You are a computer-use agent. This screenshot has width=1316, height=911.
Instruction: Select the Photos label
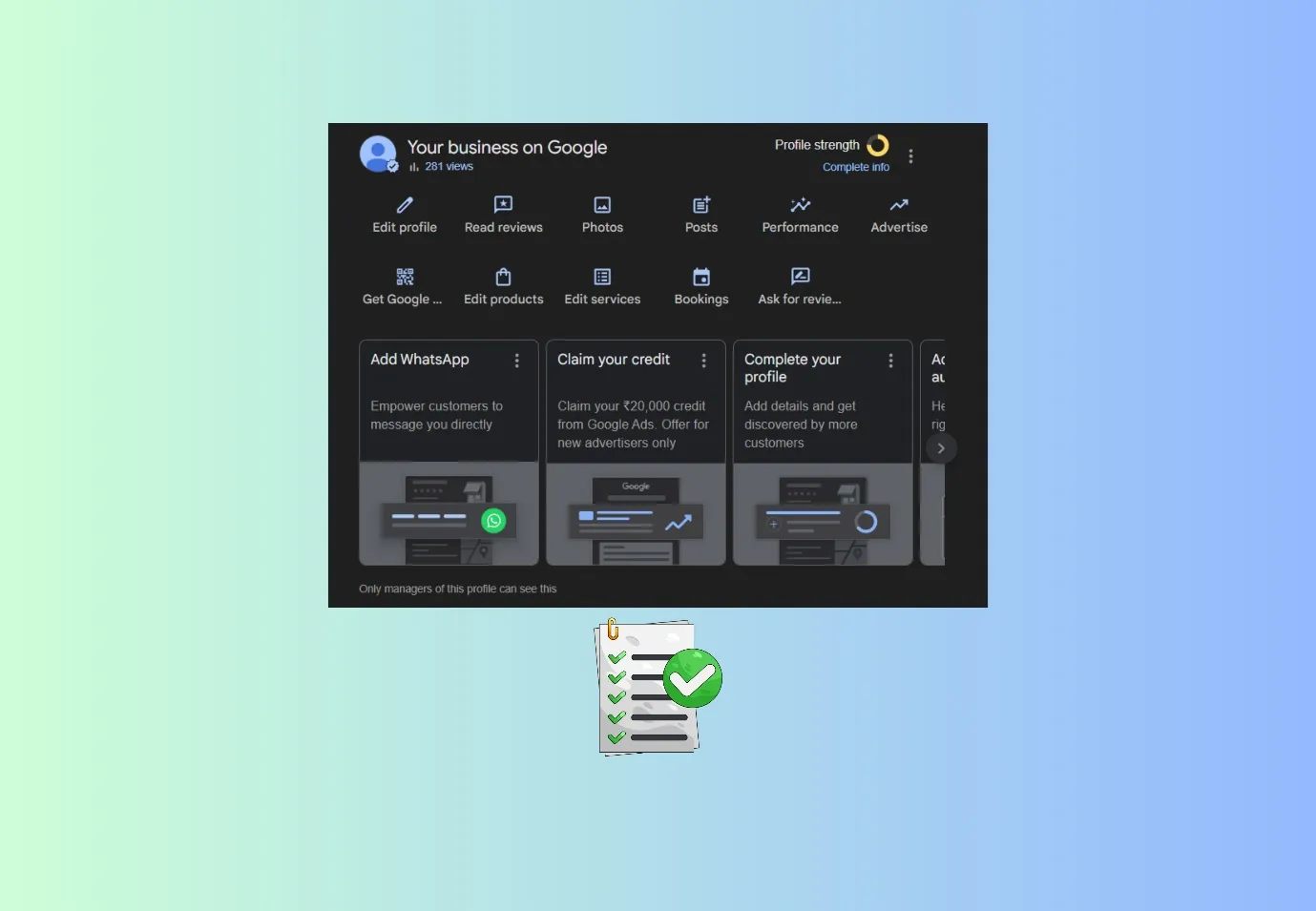[602, 227]
